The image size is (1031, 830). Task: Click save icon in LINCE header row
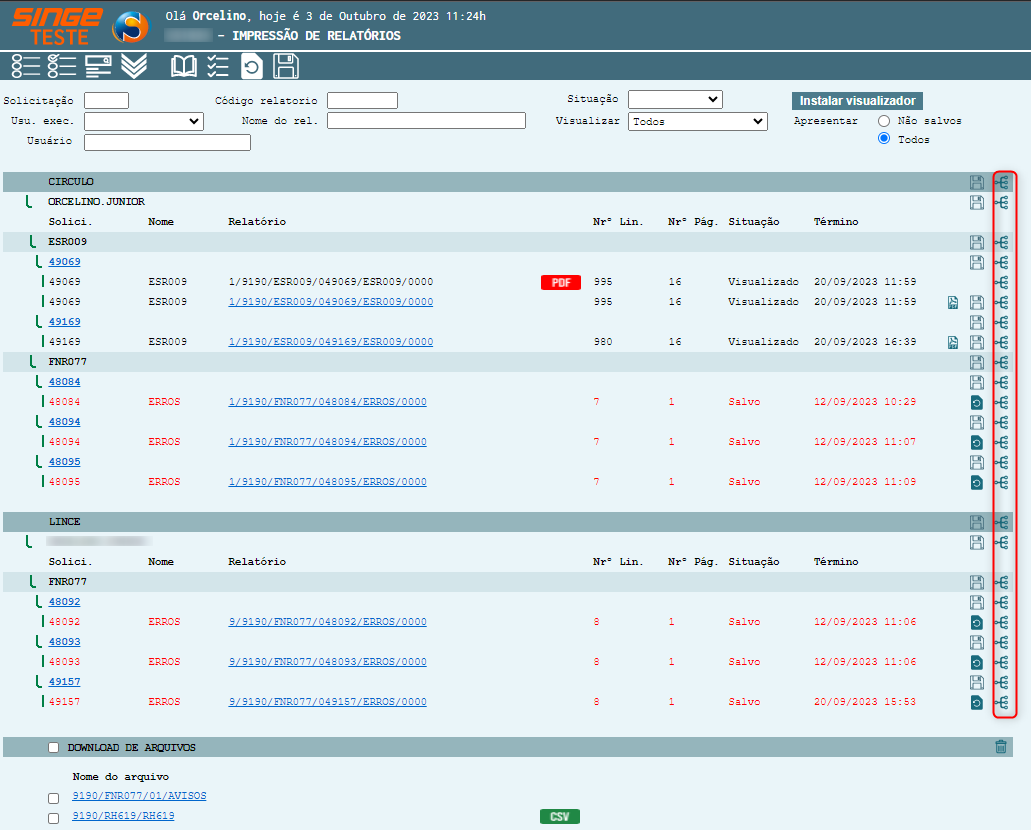(x=976, y=522)
